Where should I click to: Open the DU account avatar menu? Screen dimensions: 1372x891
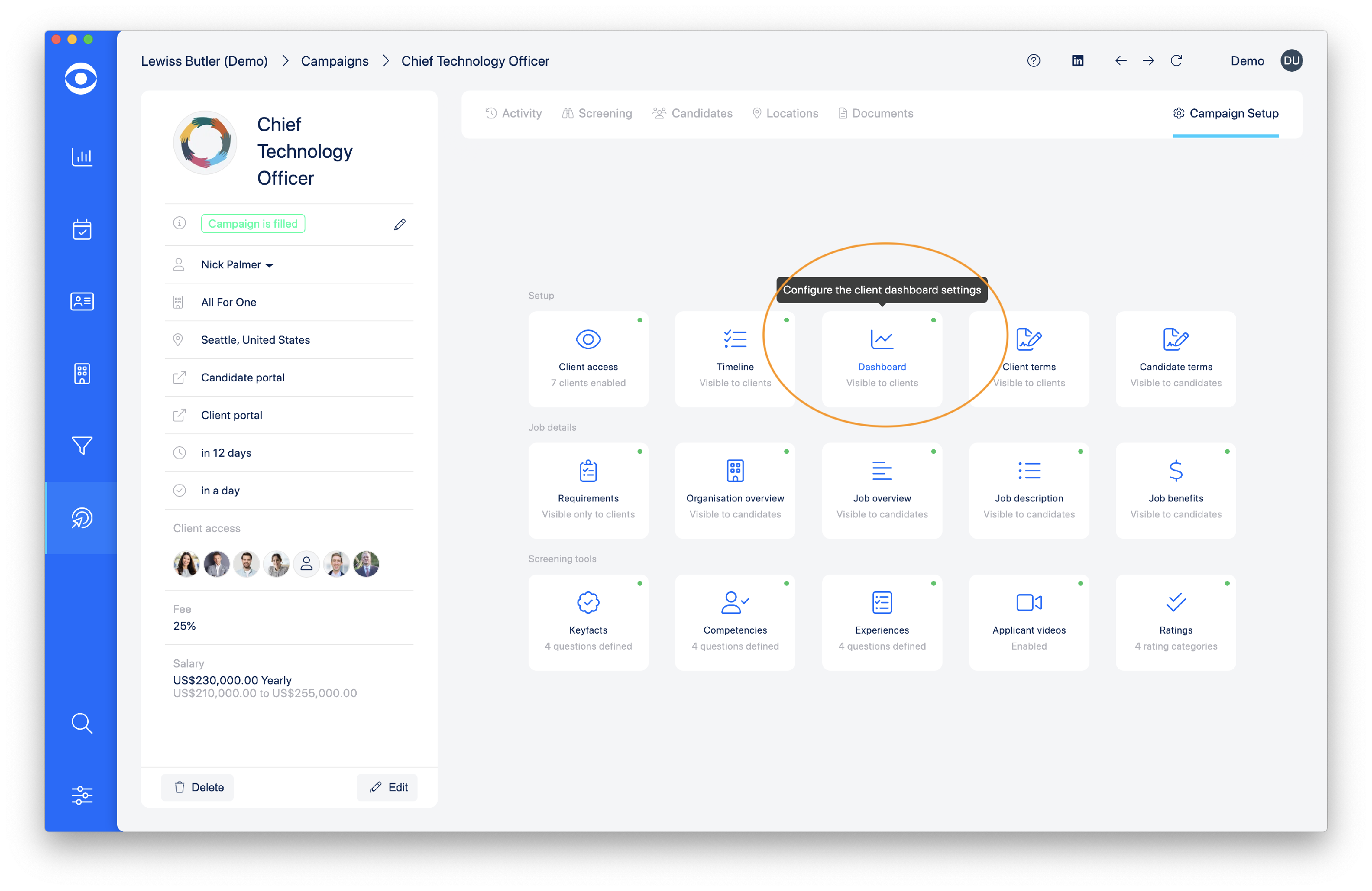click(1292, 60)
